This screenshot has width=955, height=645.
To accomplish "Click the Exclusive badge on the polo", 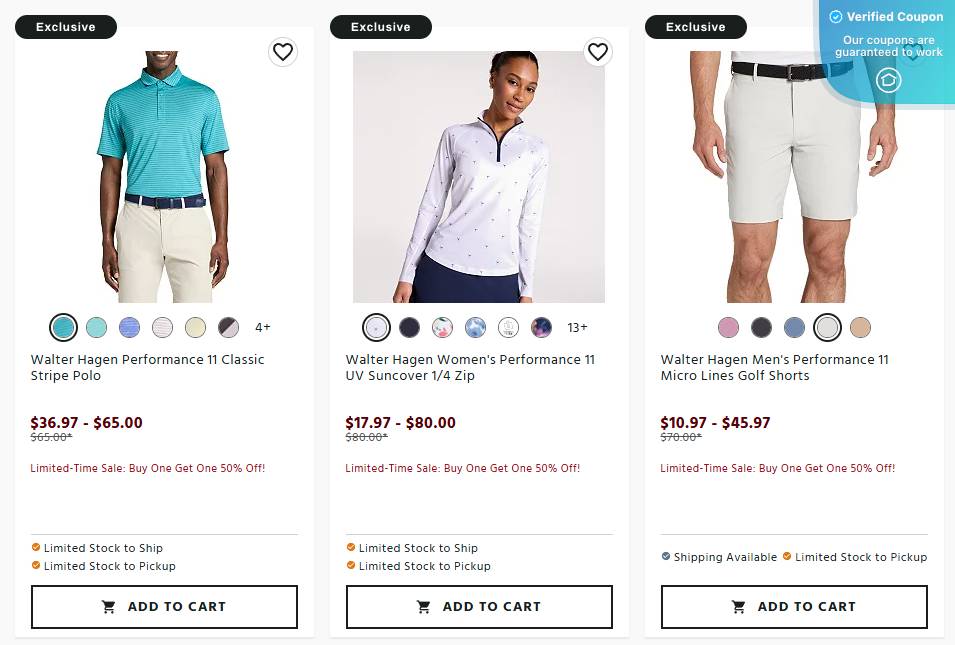I will 66,27.
